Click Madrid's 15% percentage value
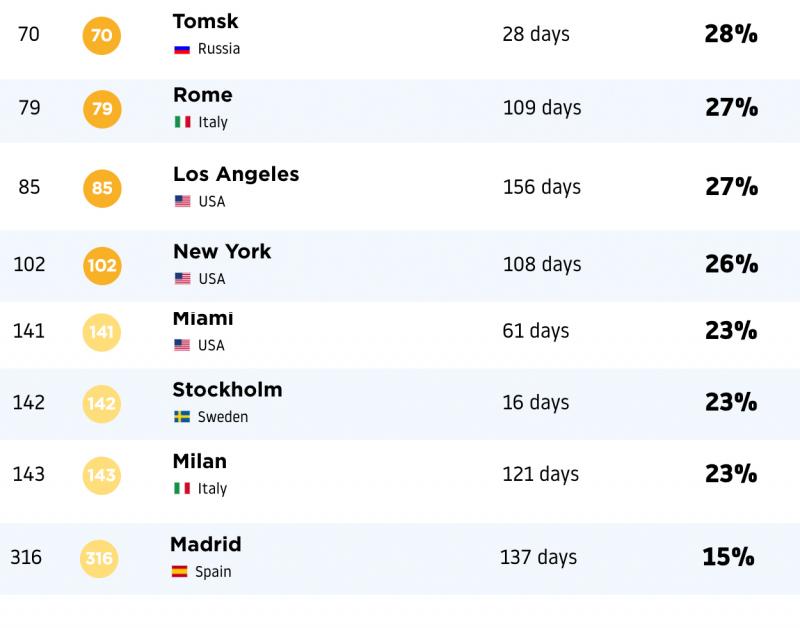 [x=729, y=557]
